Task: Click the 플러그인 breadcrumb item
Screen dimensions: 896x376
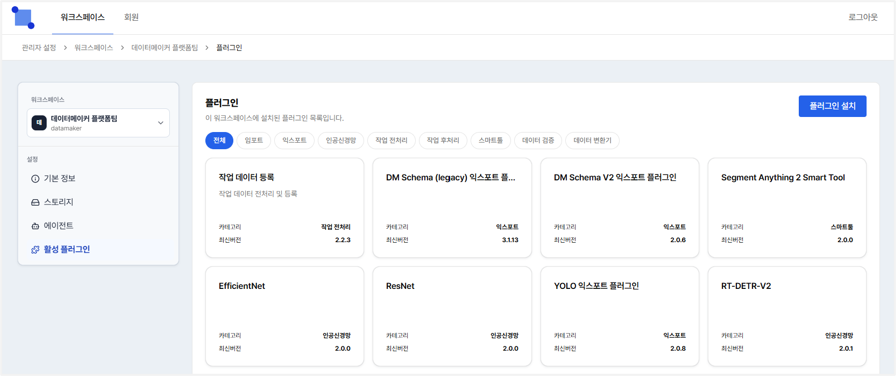Action: coord(229,48)
